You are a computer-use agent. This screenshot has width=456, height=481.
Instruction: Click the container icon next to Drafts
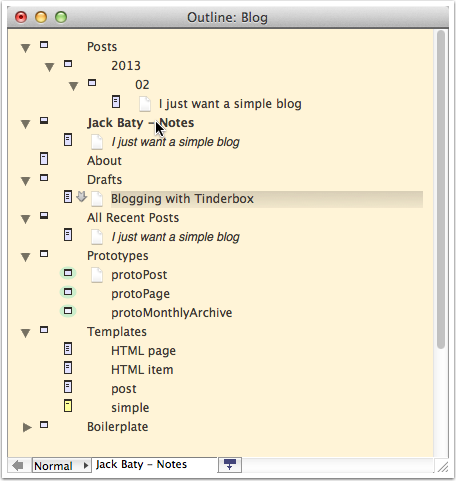(44, 177)
